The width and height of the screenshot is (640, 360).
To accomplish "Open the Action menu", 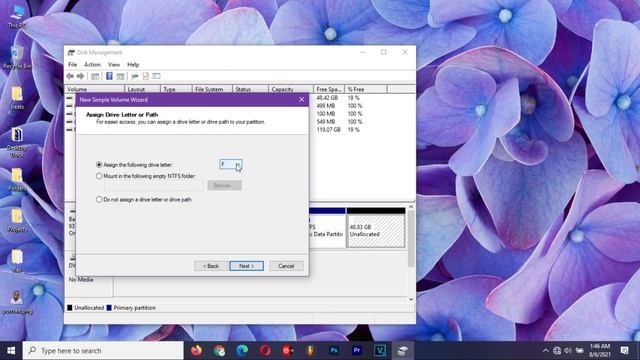I will point(92,64).
